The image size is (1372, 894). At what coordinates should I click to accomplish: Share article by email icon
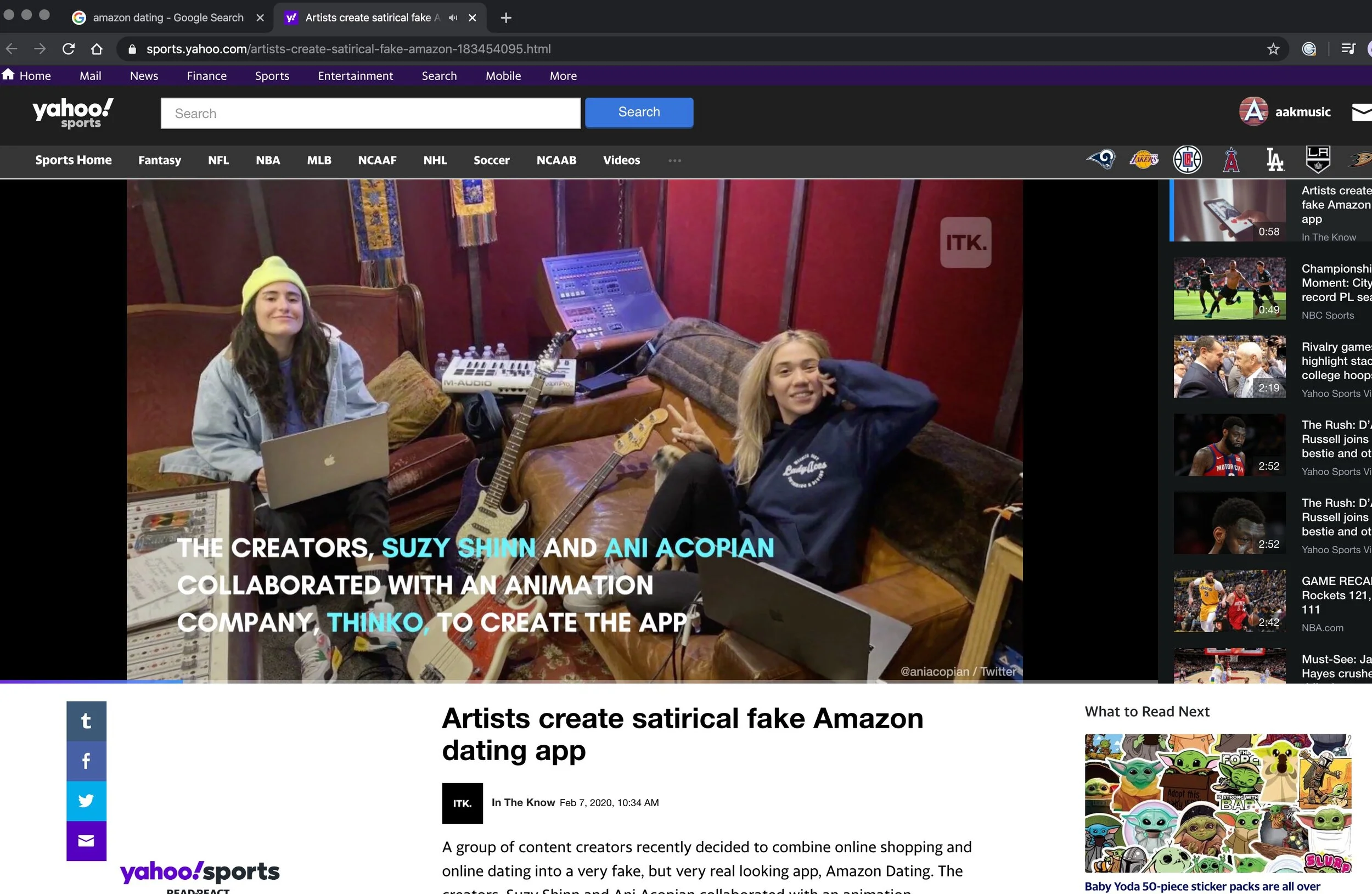[87, 840]
